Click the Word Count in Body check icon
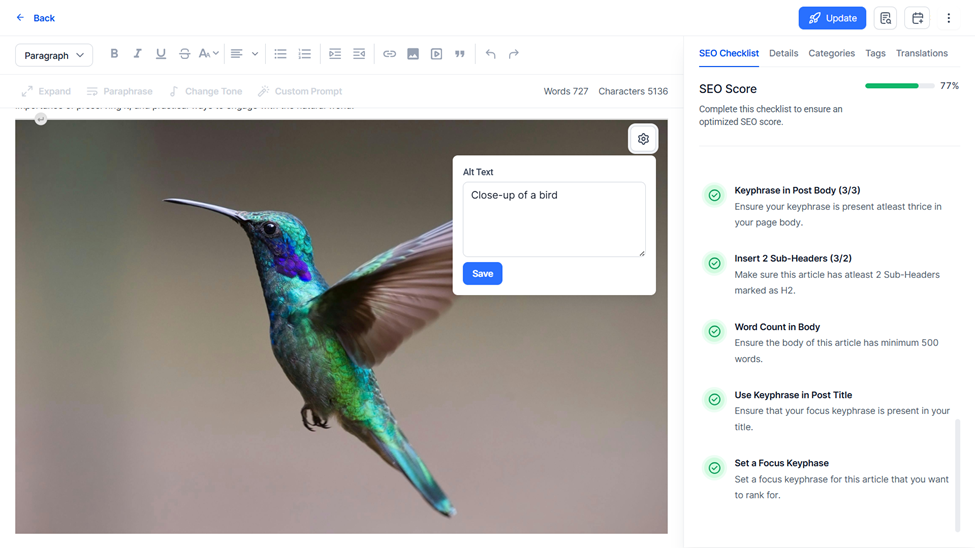The width and height of the screenshot is (975, 548). pos(714,332)
